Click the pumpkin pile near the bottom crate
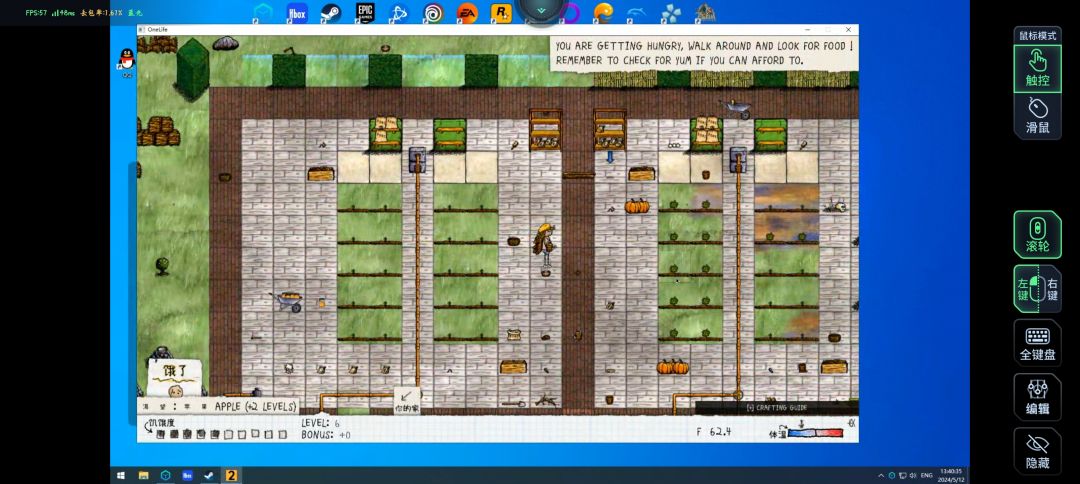 pos(672,366)
